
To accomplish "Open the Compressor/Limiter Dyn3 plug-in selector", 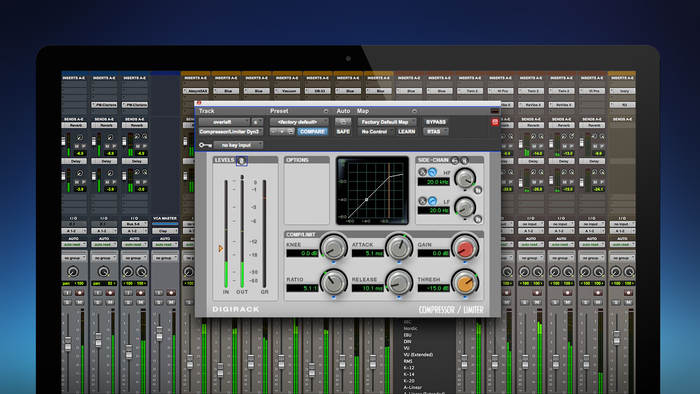I will (230, 132).
